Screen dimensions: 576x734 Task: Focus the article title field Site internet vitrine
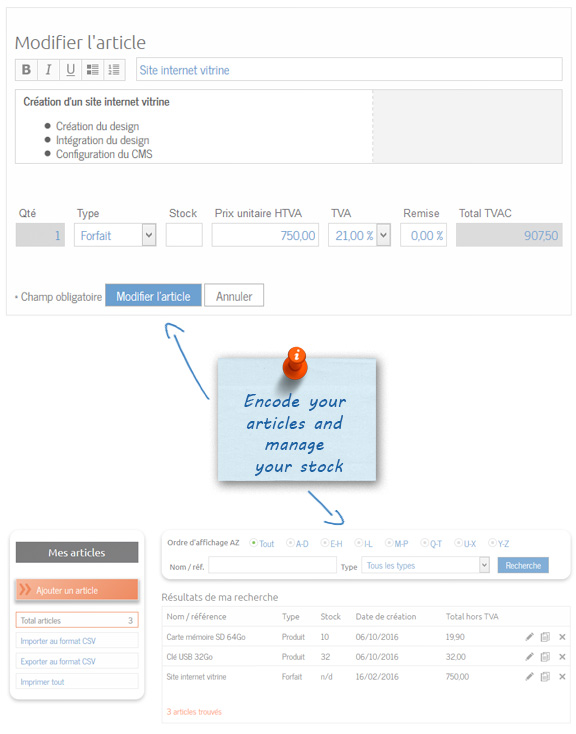tap(349, 70)
